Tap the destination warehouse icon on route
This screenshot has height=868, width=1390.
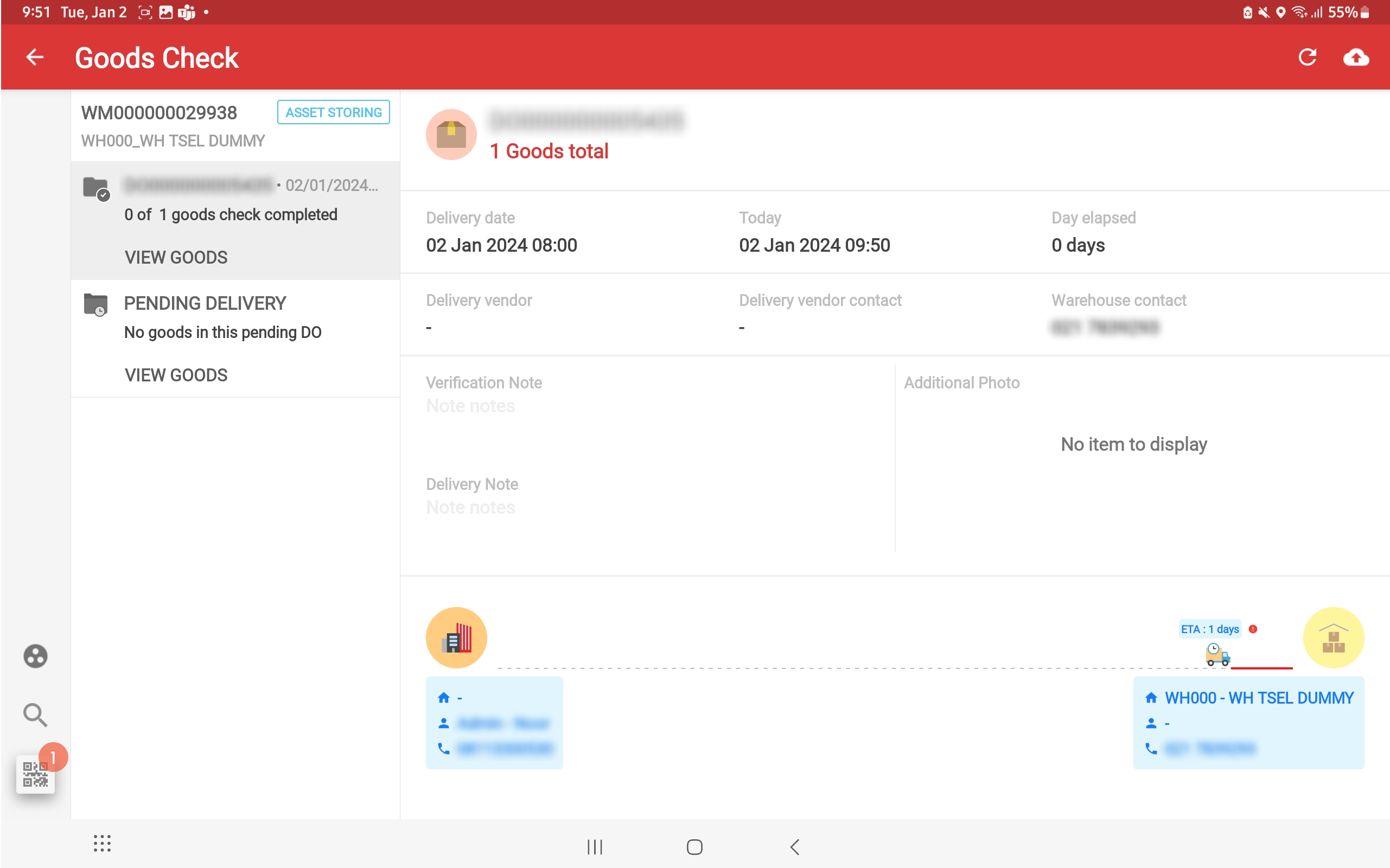pyautogui.click(x=1333, y=637)
